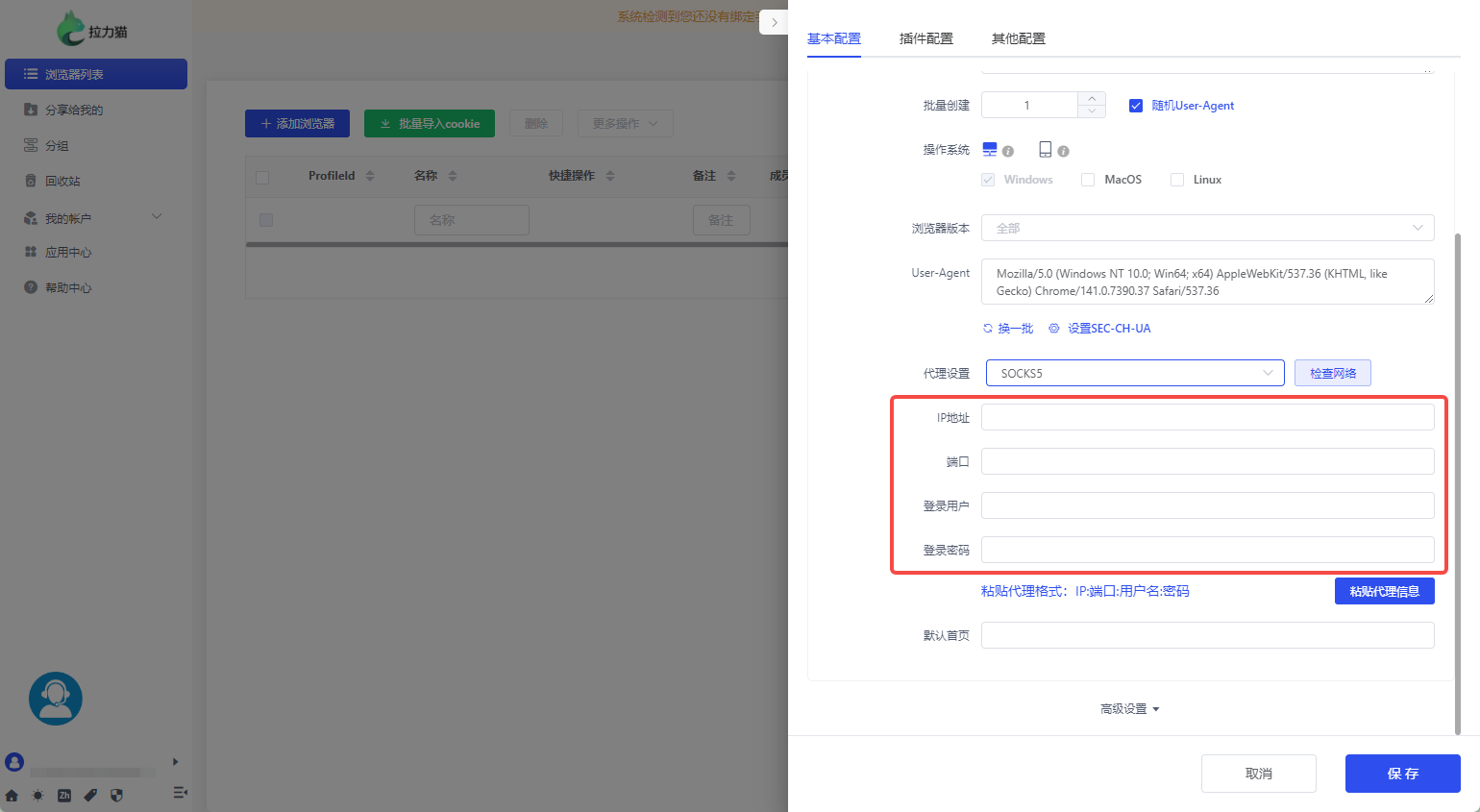This screenshot has height=812, width=1480.
Task: Open the 浏览器版本 dropdown
Action: (x=1207, y=228)
